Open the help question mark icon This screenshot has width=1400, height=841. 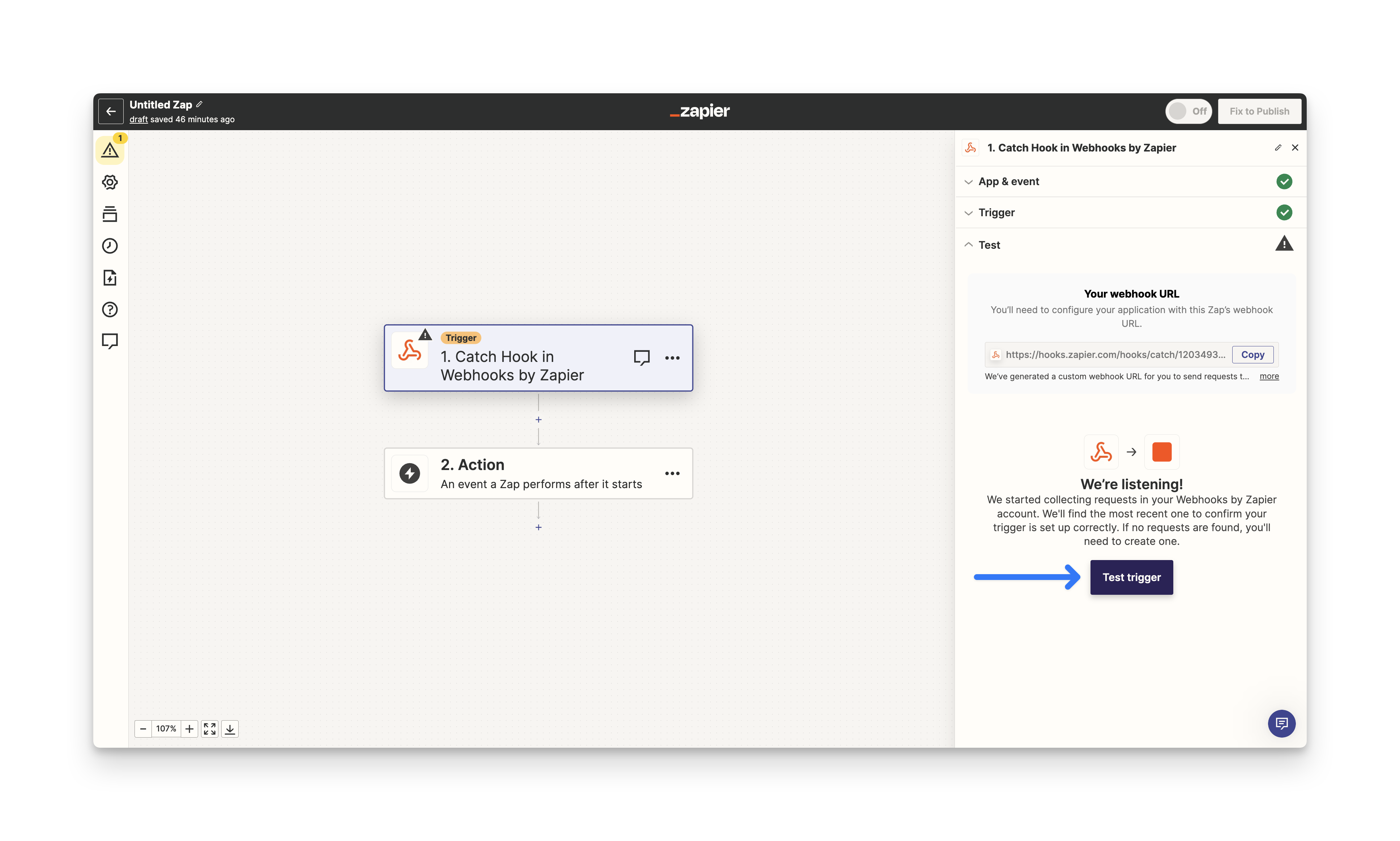(110, 309)
